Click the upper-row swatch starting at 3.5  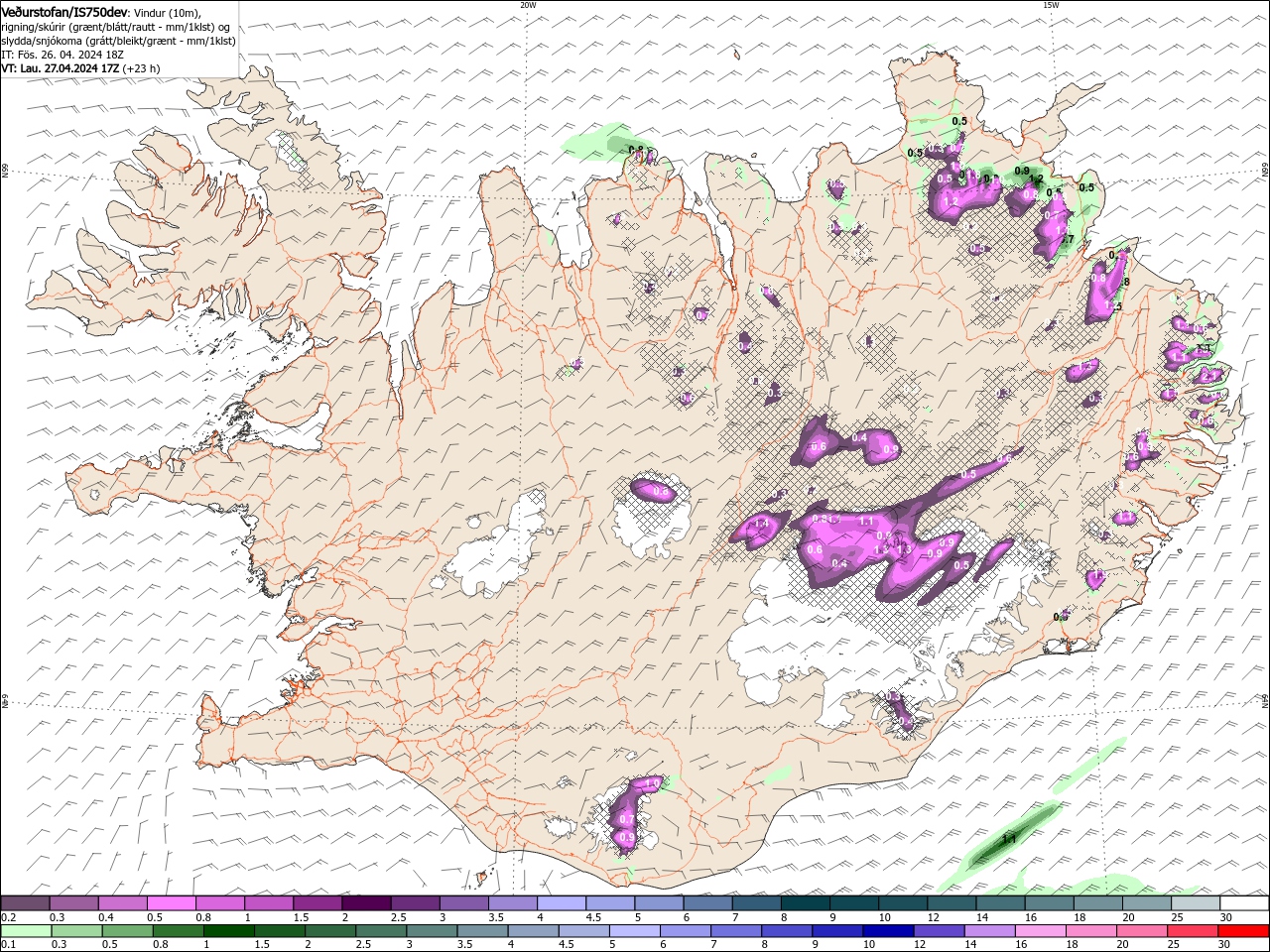click(x=513, y=903)
